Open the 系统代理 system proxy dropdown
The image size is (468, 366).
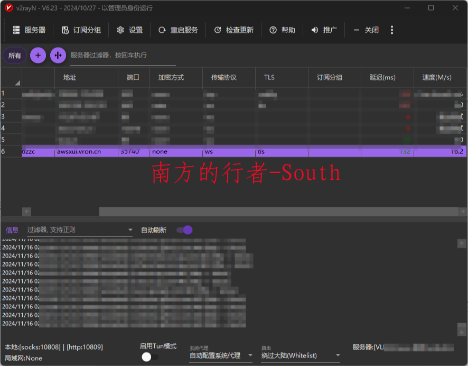221,356
